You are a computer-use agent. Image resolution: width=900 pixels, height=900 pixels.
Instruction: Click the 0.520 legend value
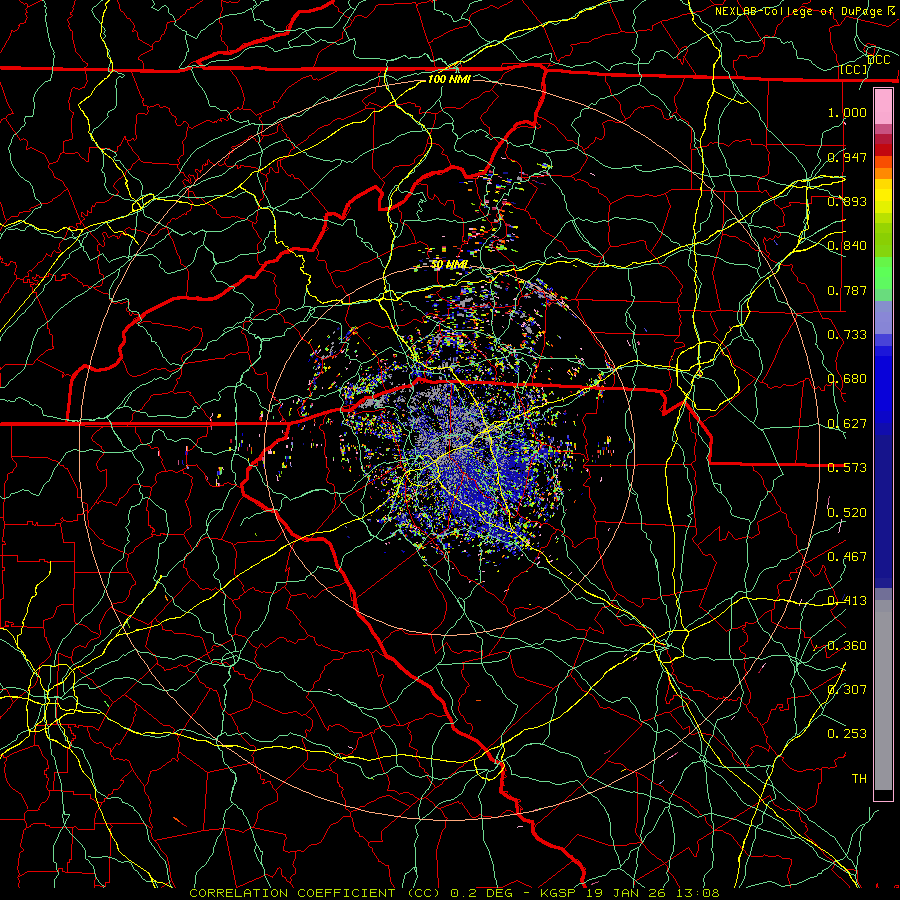(847, 513)
